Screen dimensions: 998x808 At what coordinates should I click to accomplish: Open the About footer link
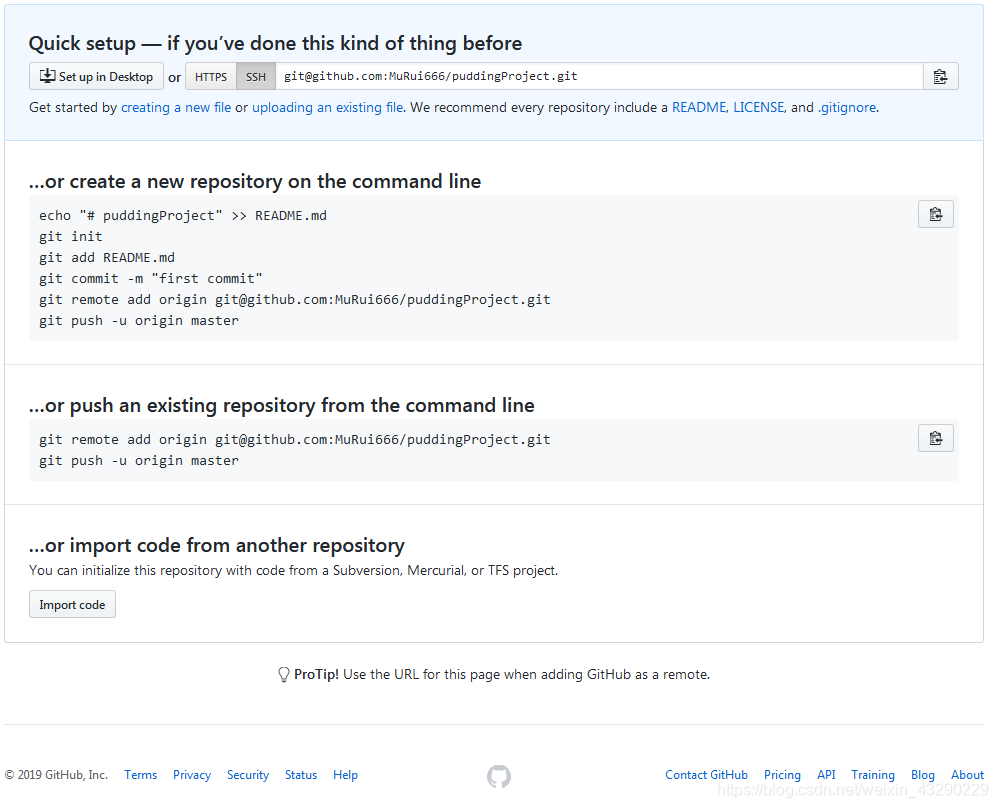tap(967, 775)
